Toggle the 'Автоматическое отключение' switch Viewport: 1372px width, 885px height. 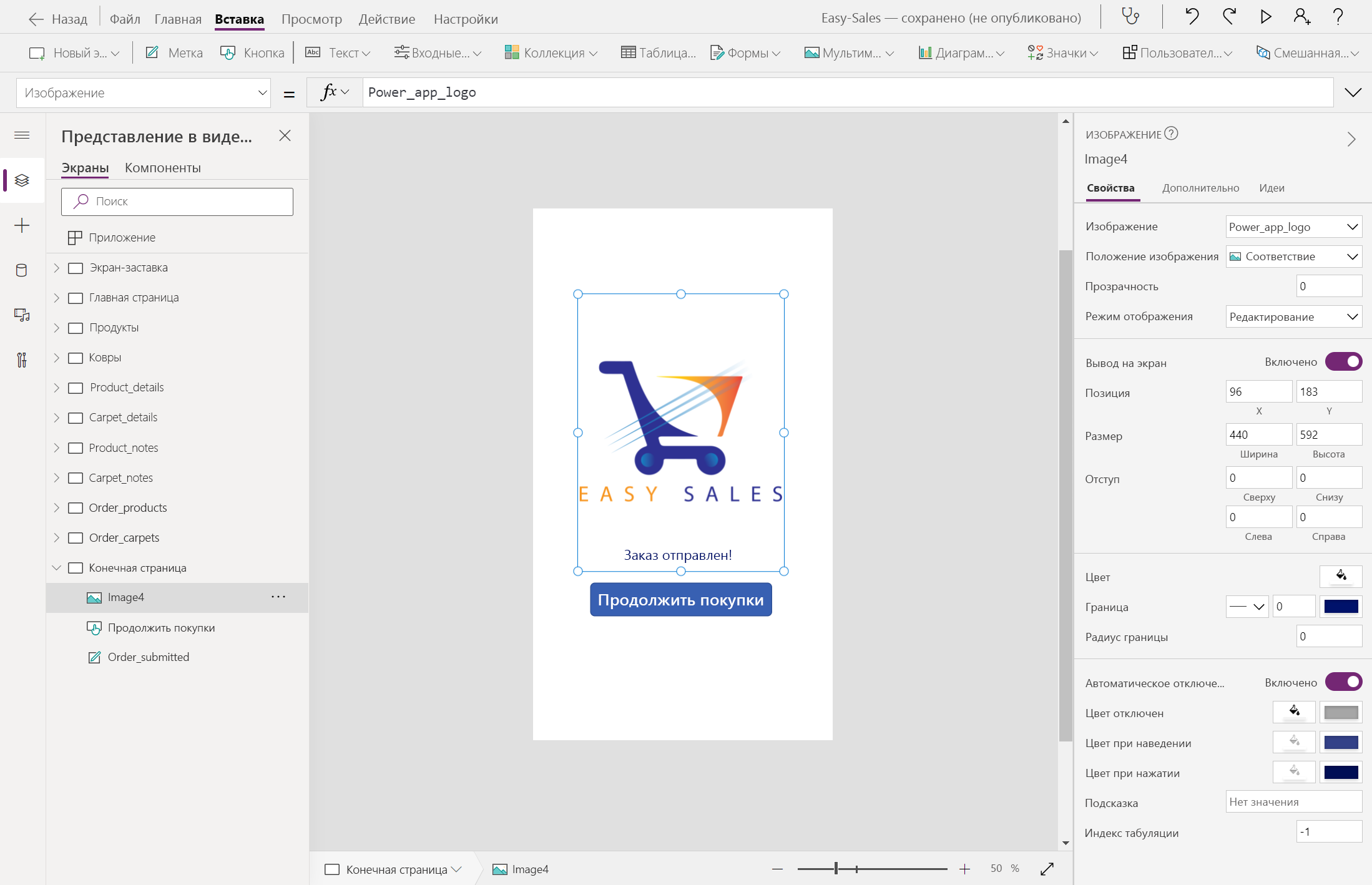coord(1343,682)
